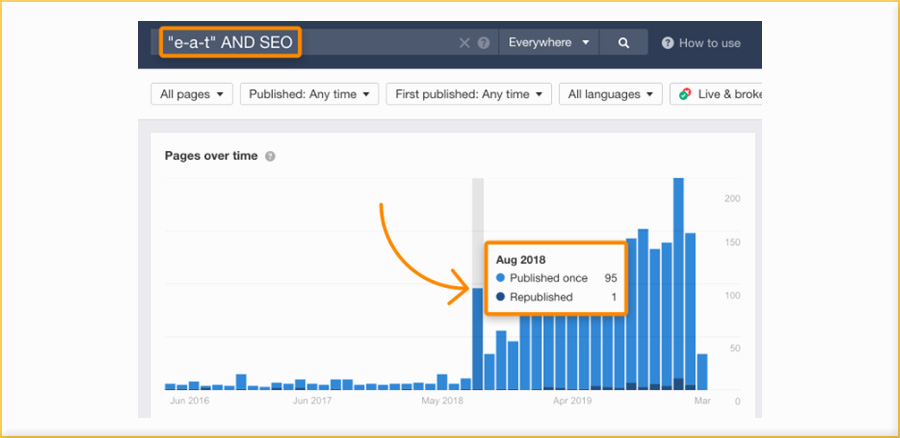This screenshot has height=438, width=900.
Task: Click the Aug 2018 tooltip title
Action: pos(521,259)
